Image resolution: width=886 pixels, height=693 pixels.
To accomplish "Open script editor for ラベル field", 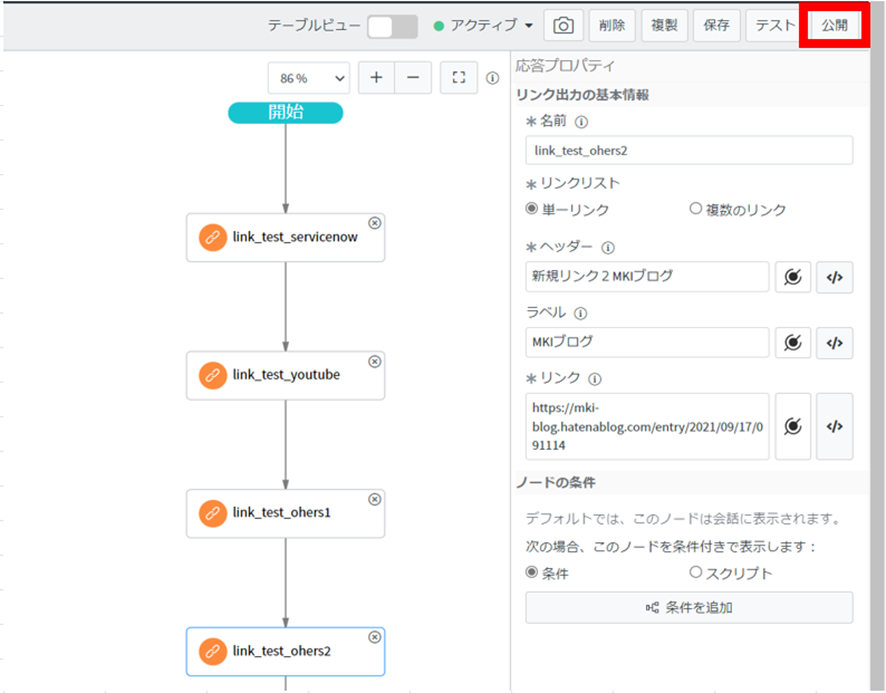I will [x=835, y=343].
